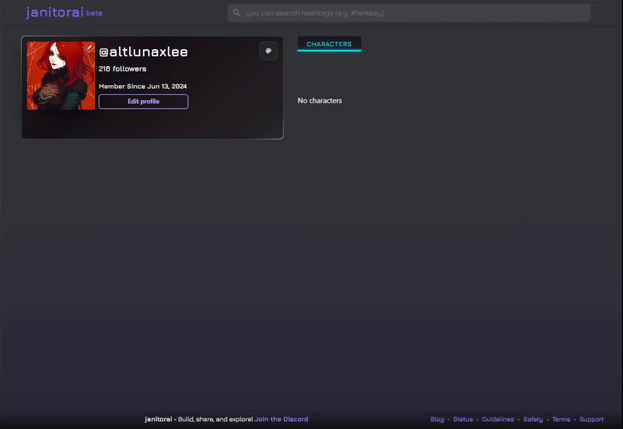Open the Blog footer link
The height and width of the screenshot is (429, 623).
437,419
